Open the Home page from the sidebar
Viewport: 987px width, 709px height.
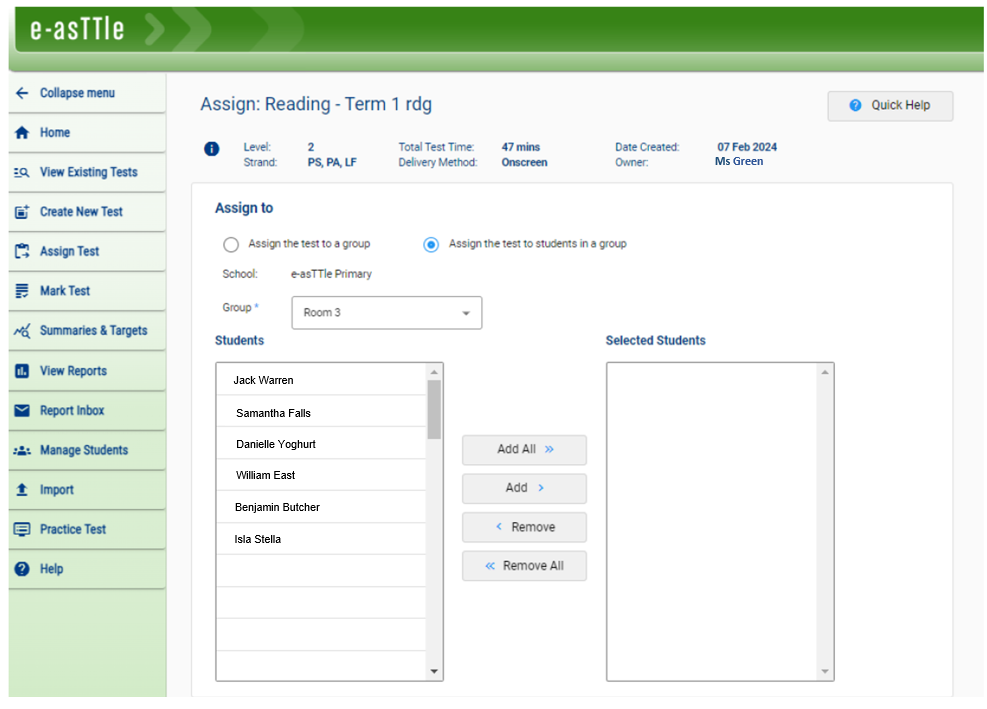[x=55, y=132]
